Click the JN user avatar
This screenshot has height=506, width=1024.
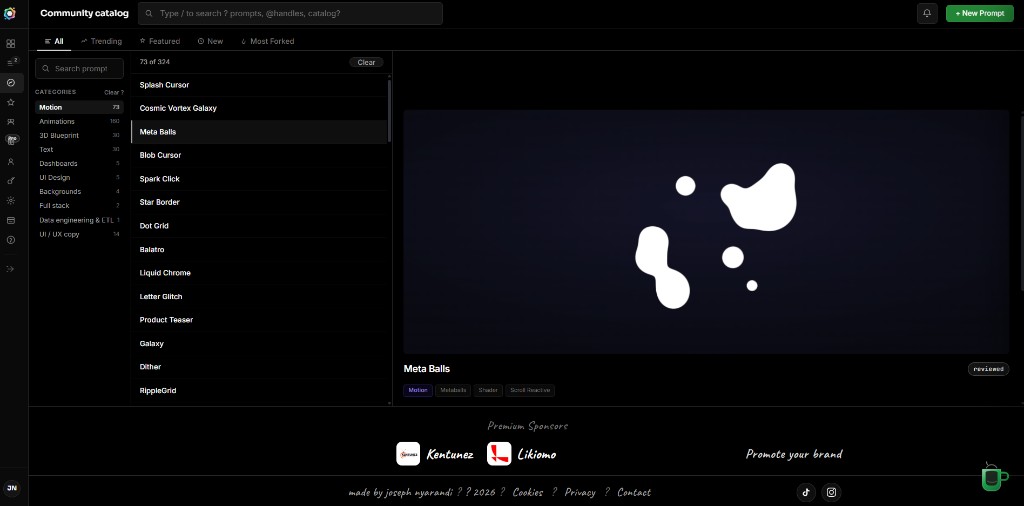click(x=12, y=488)
